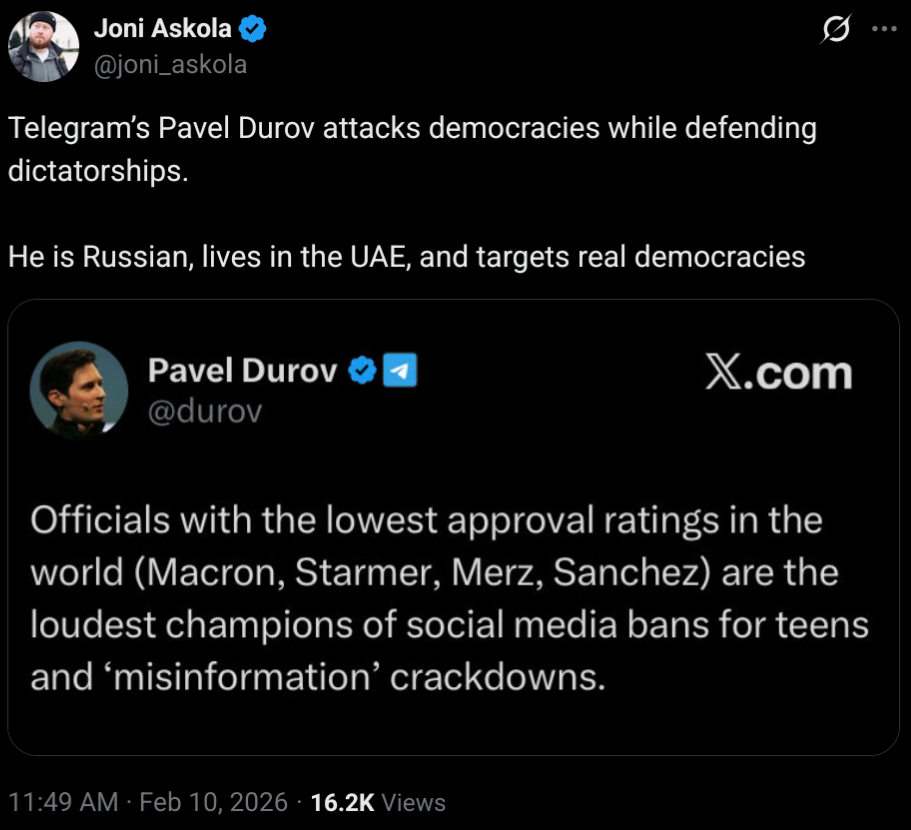Open the 16.2K Views count
Image resolution: width=911 pixels, height=830 pixels.
pyautogui.click(x=378, y=802)
